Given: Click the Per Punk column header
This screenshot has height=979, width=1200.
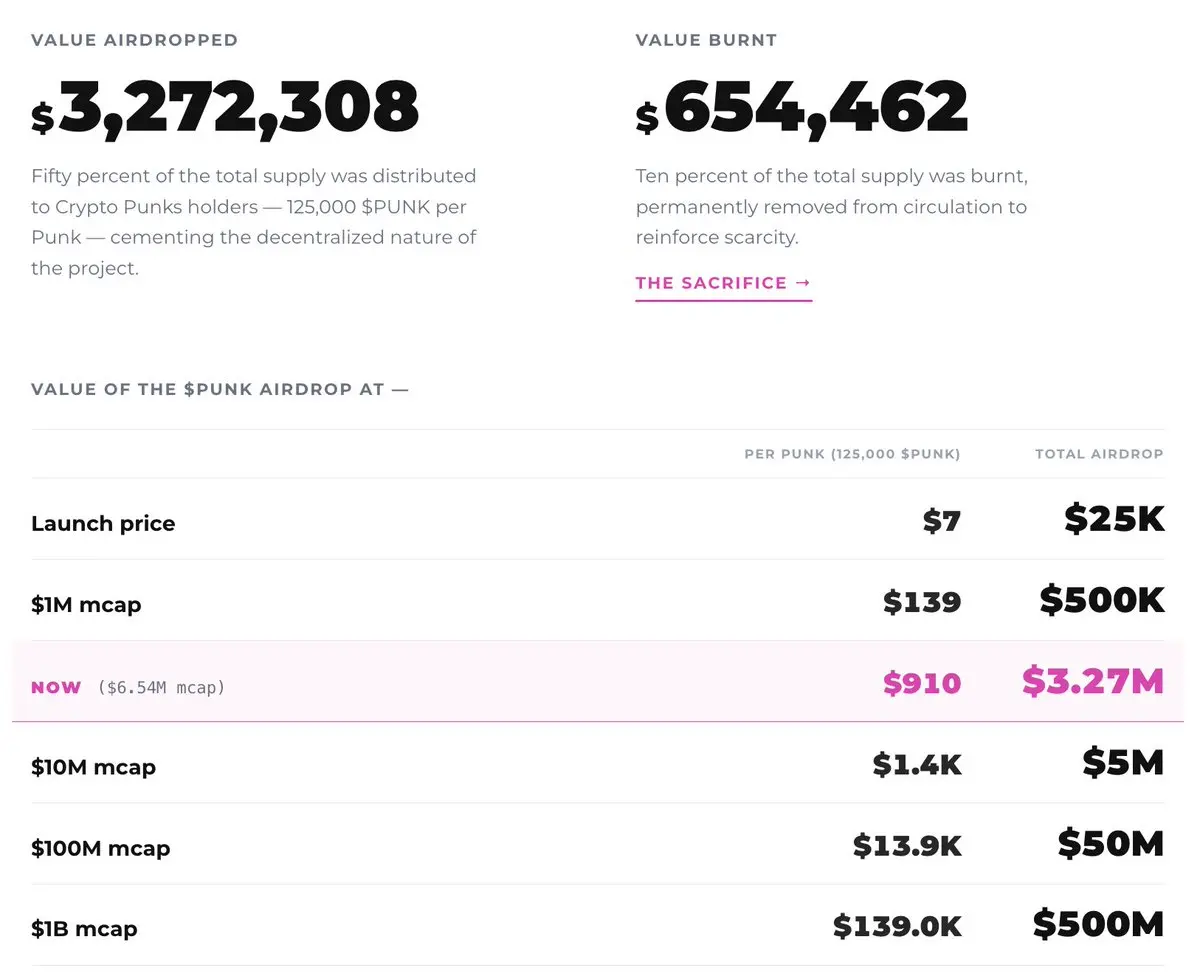Looking at the screenshot, I should click(852, 454).
